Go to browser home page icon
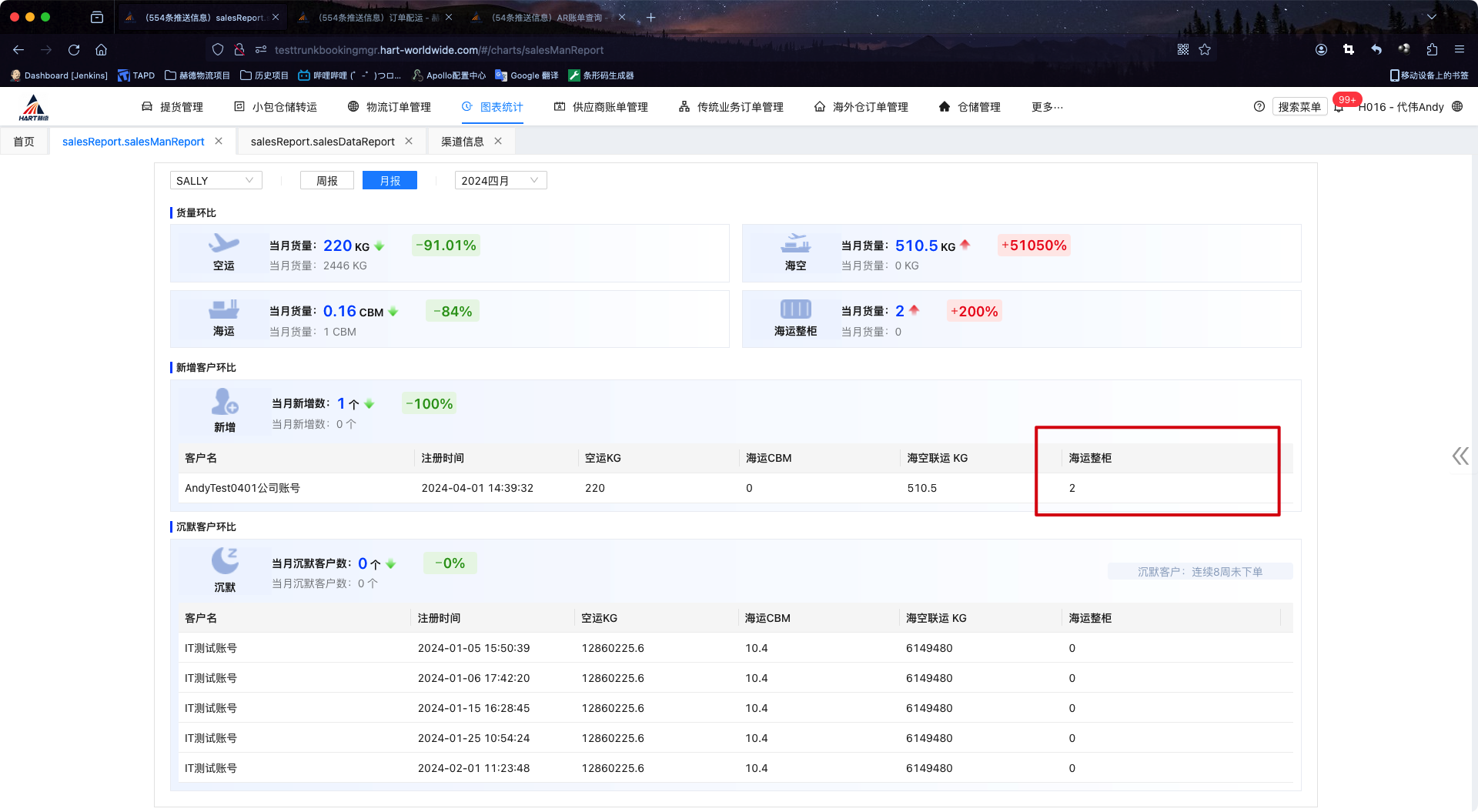 tap(101, 50)
